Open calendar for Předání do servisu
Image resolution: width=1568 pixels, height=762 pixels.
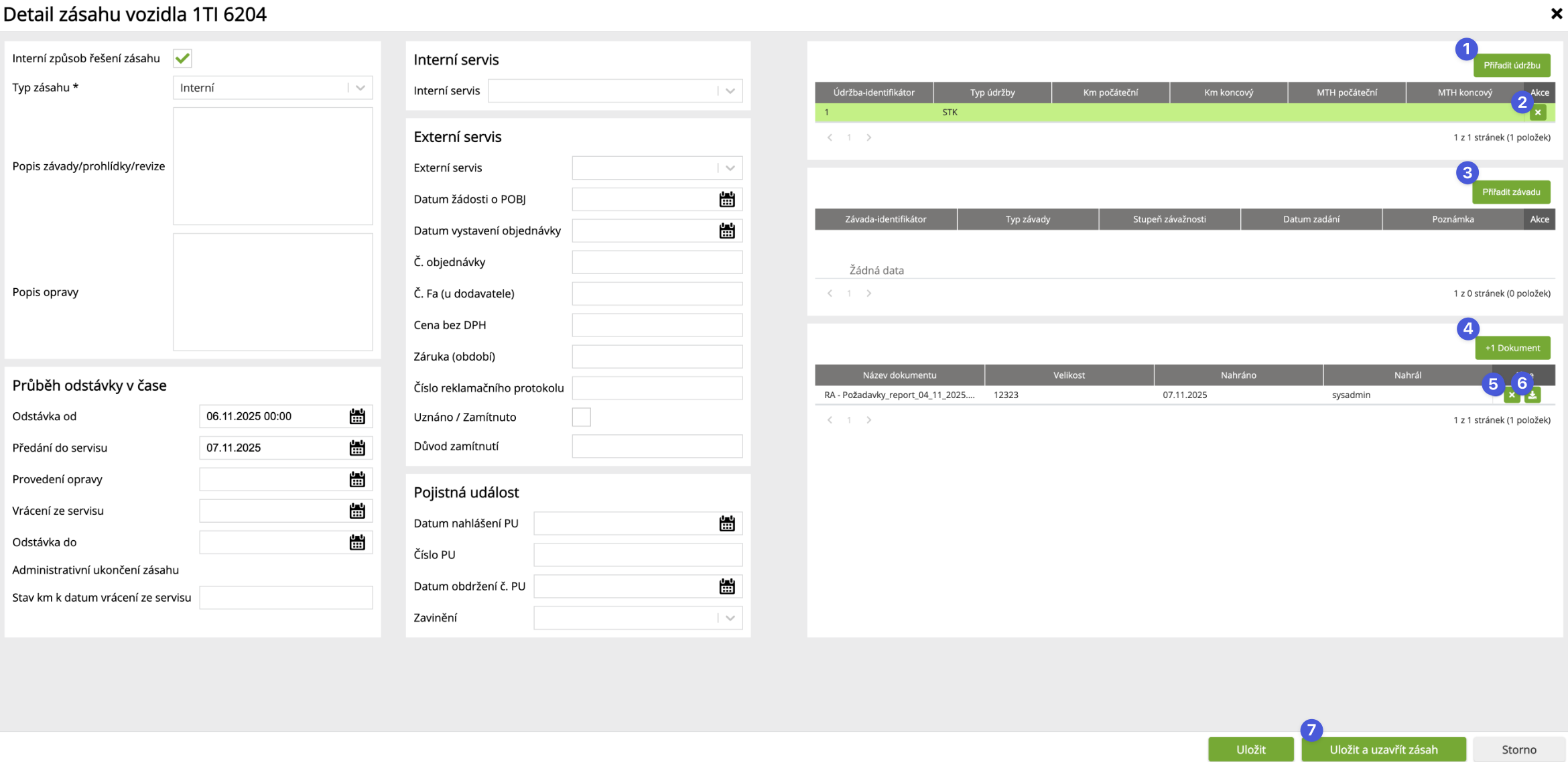[357, 448]
